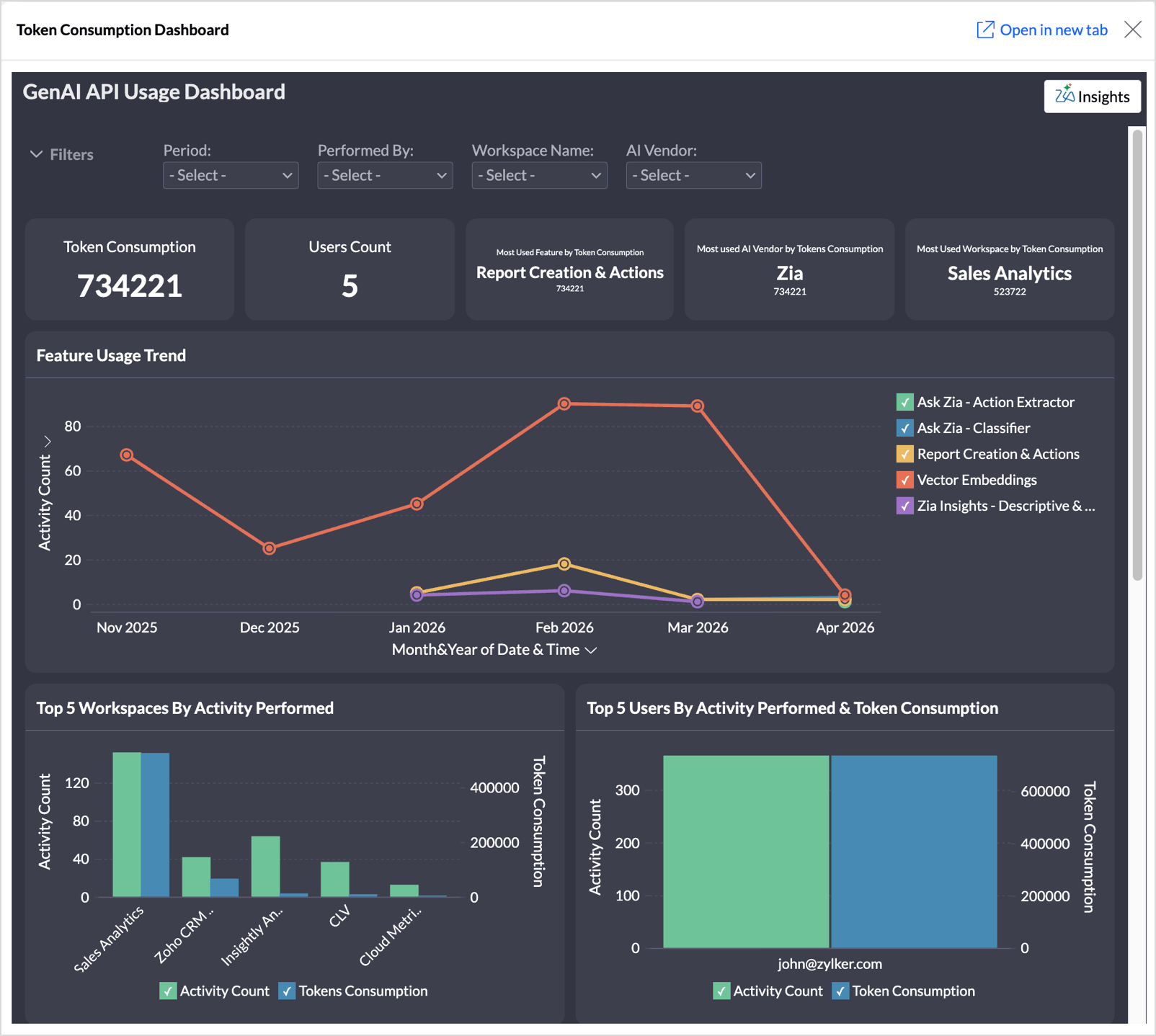Expand the Activity Count axis chevron

[48, 441]
